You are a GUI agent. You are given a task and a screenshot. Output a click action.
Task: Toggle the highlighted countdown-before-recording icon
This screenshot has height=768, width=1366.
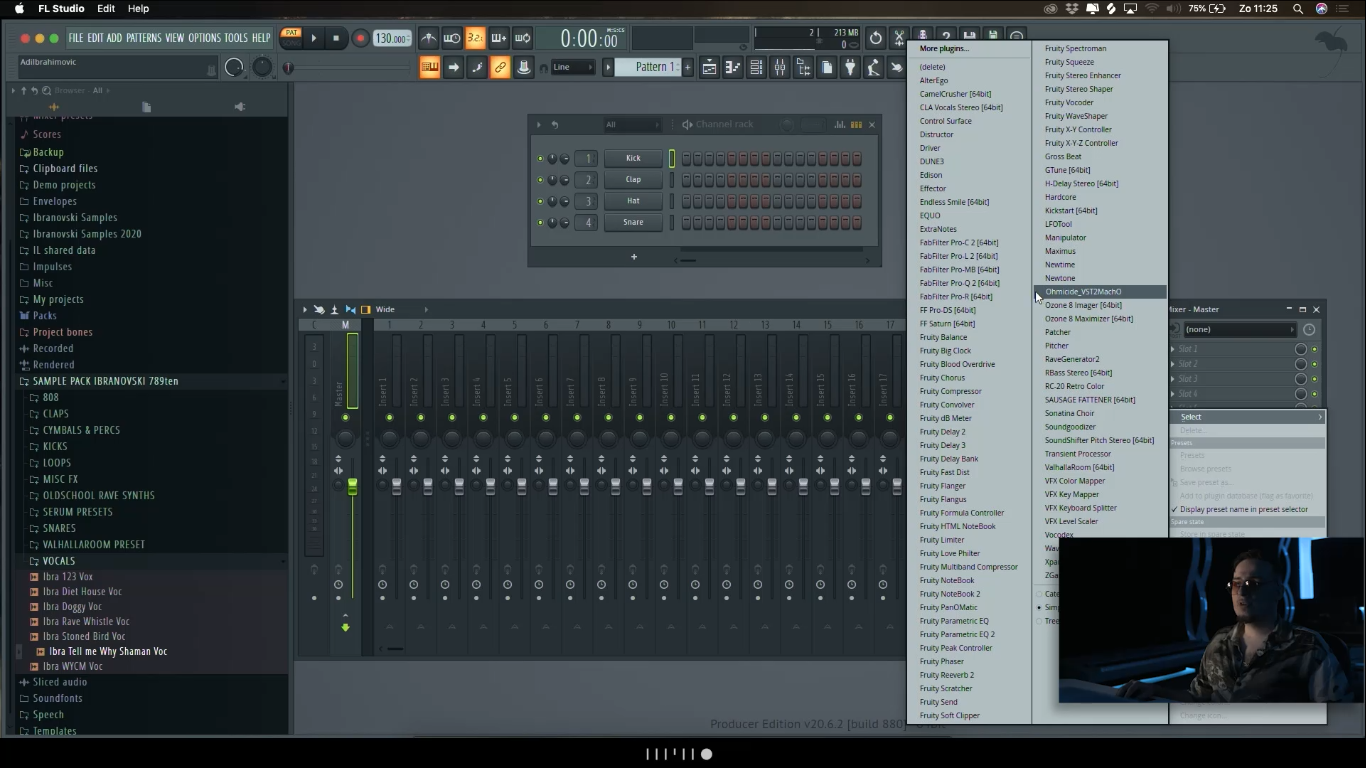click(x=475, y=38)
